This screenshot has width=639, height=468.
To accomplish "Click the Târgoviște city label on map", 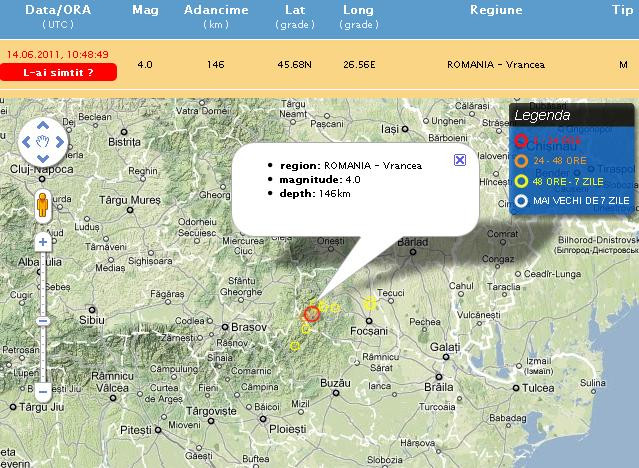I will [x=212, y=411].
